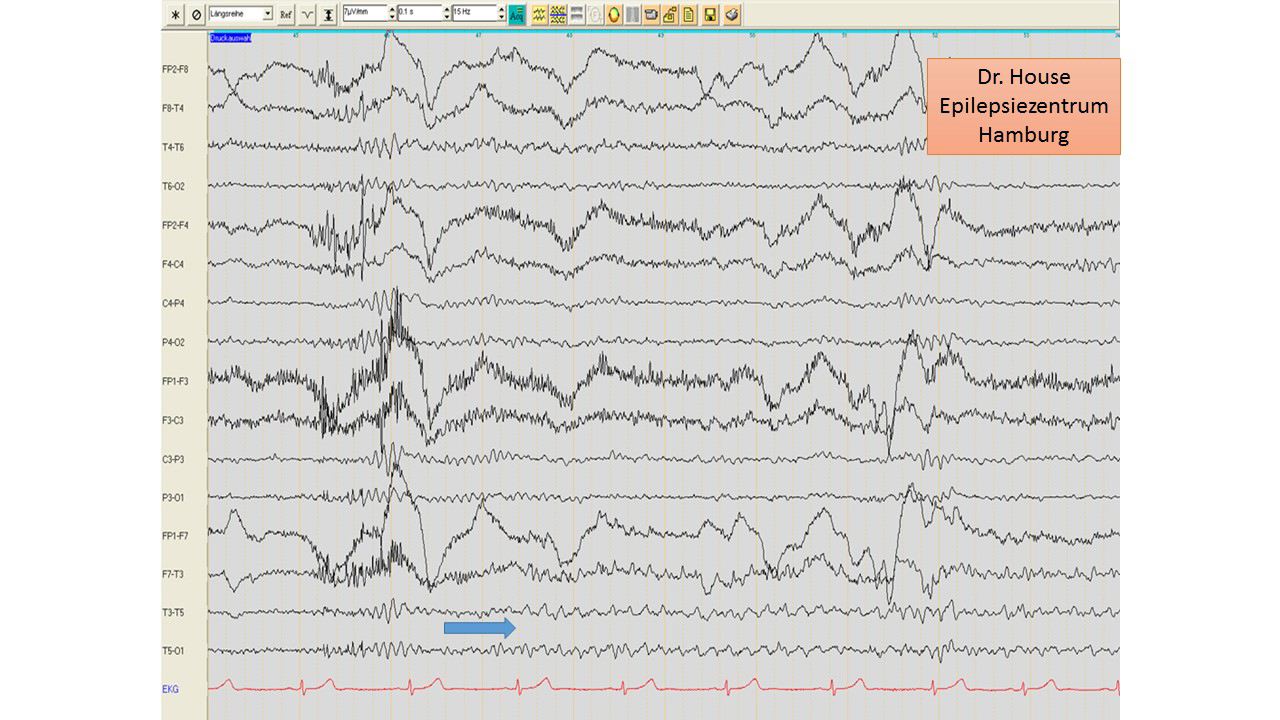Toggle the notch filter icon
The height and width of the screenshot is (720, 1280).
308,14
